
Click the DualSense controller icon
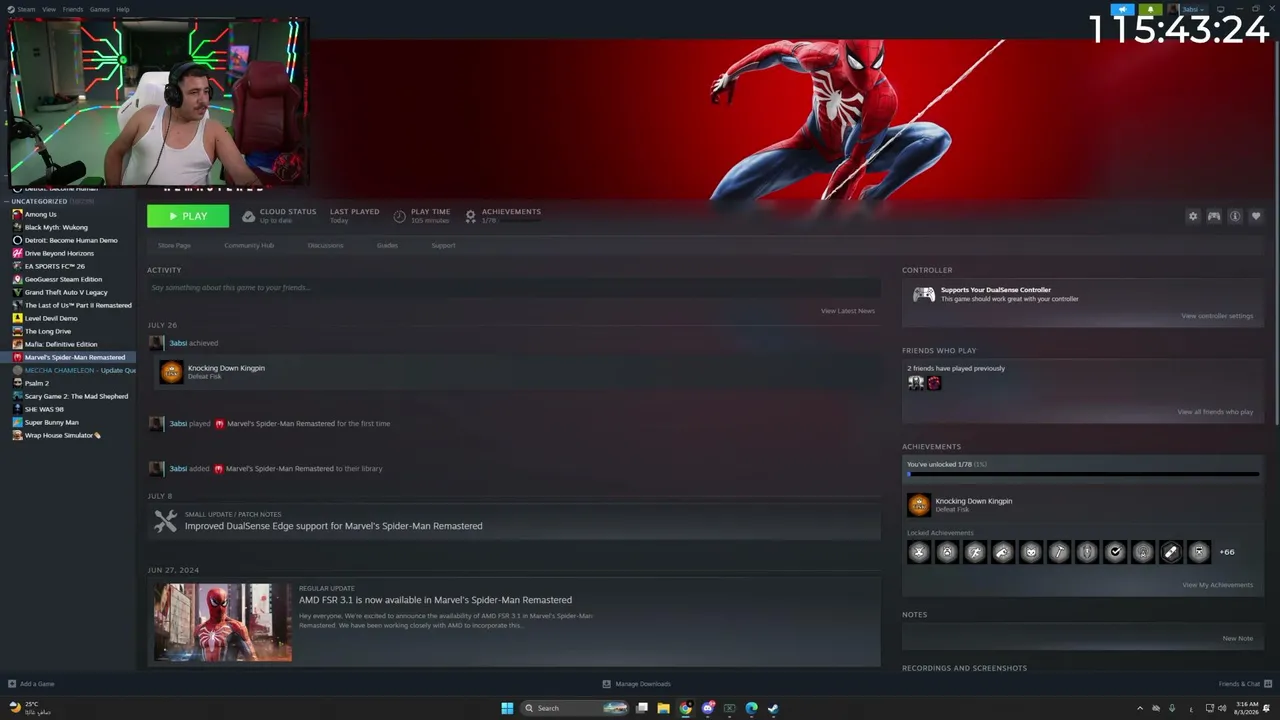[924, 294]
